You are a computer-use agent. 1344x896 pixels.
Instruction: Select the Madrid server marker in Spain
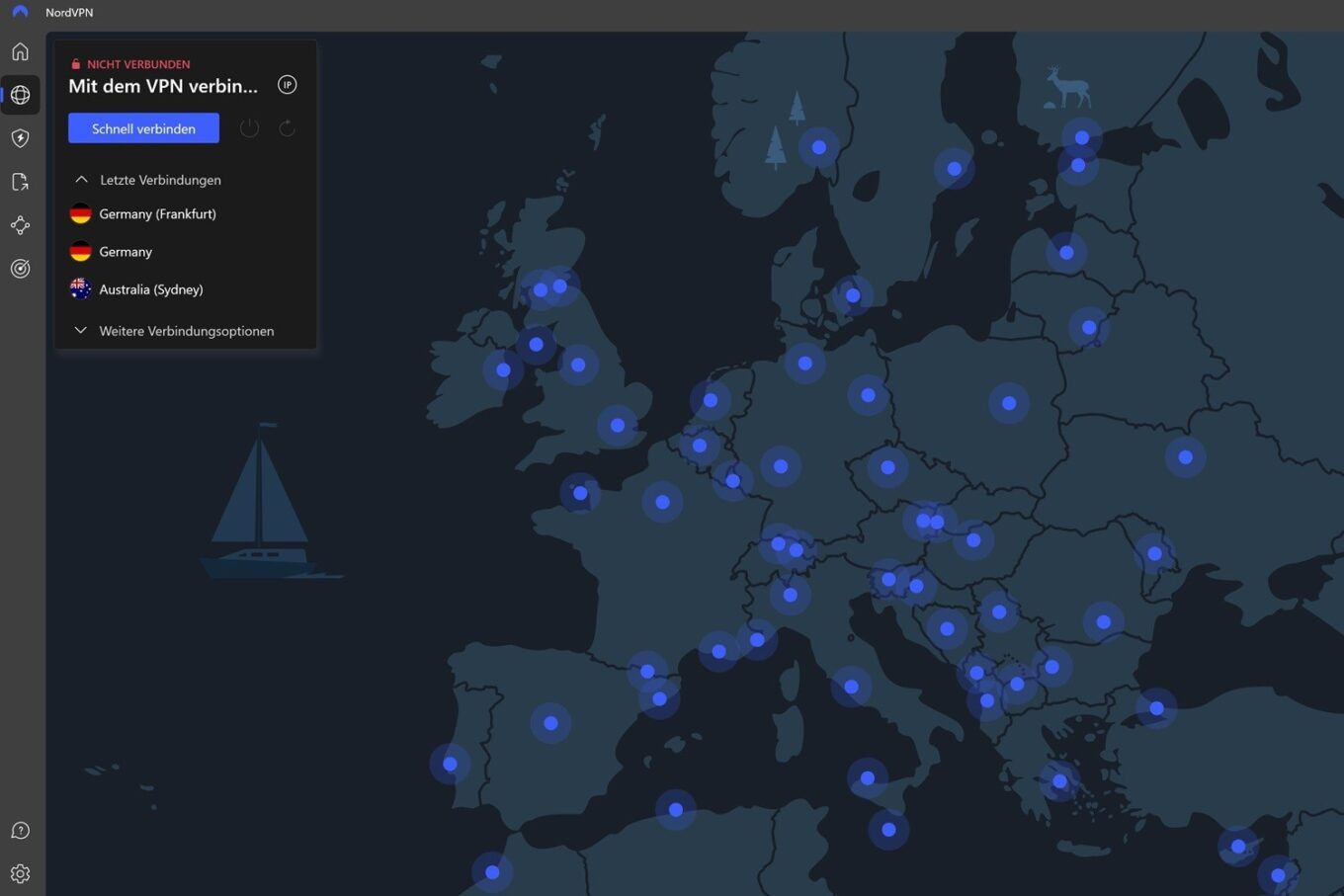551,723
